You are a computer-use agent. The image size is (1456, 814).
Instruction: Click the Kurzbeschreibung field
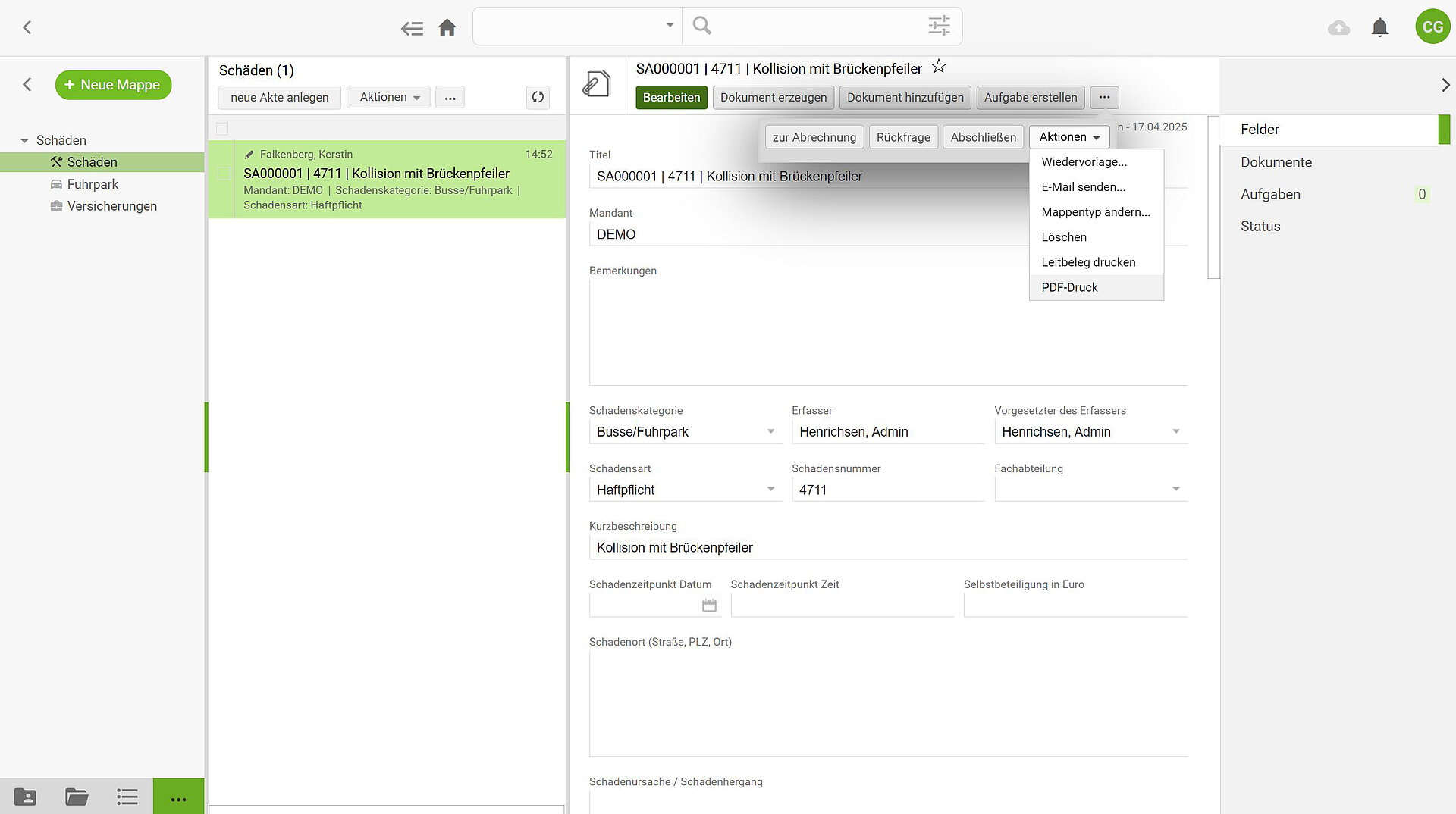(x=888, y=547)
